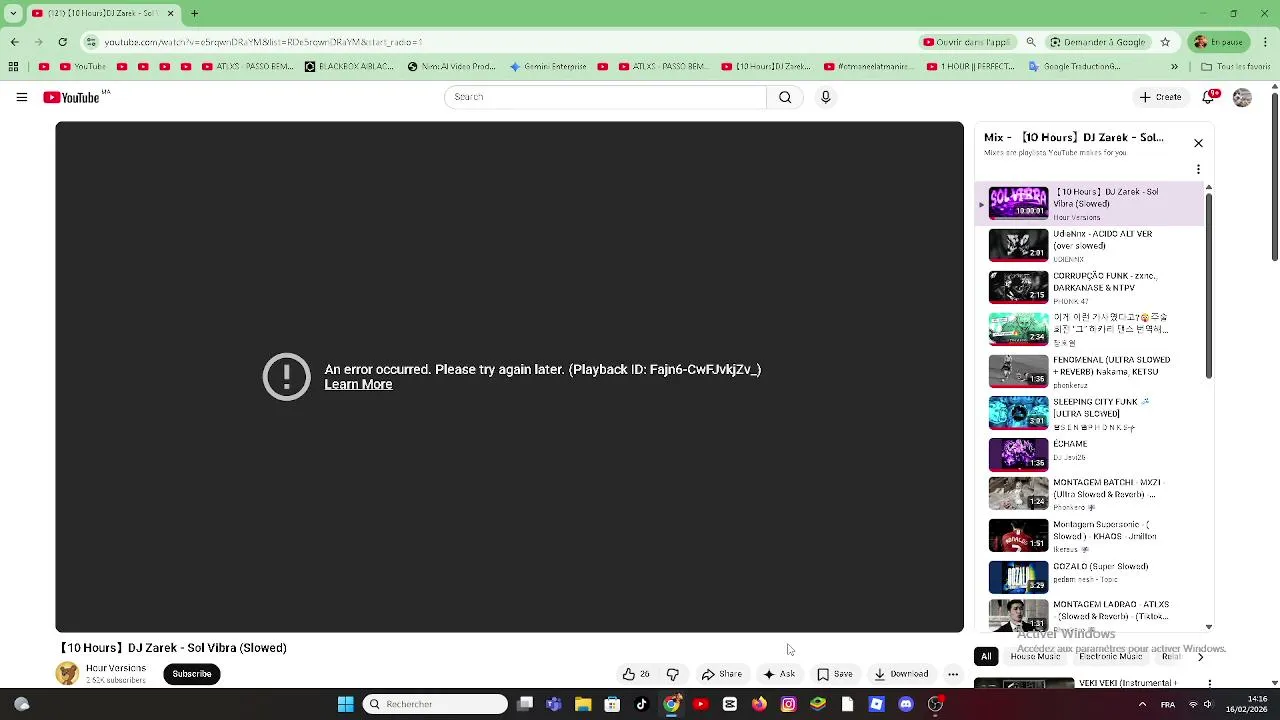Image resolution: width=1280 pixels, height=720 pixels.
Task: Select the House Music chip
Action: 1035,657
